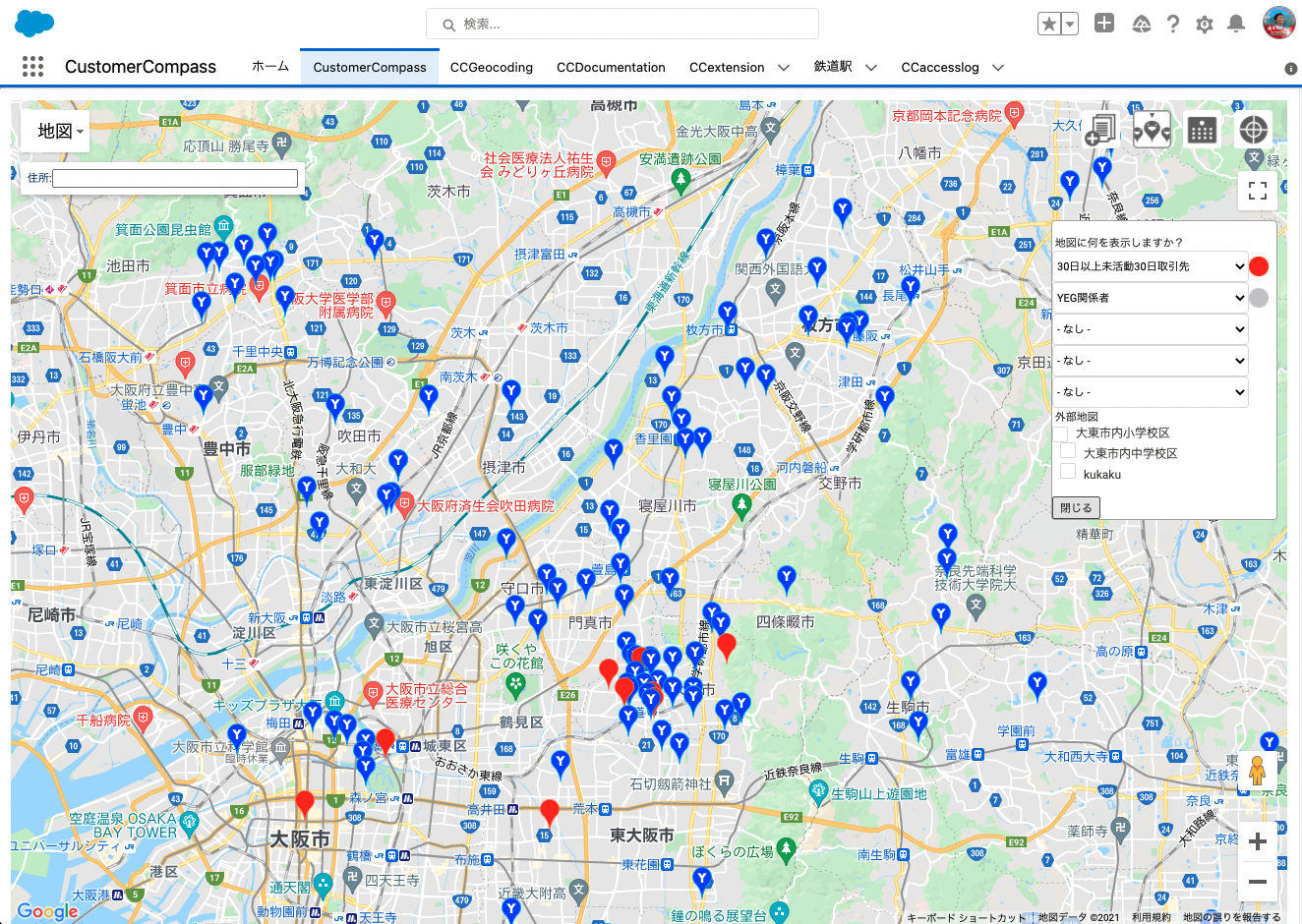Open the Help question mark icon
The image size is (1302, 924).
pos(1173,24)
